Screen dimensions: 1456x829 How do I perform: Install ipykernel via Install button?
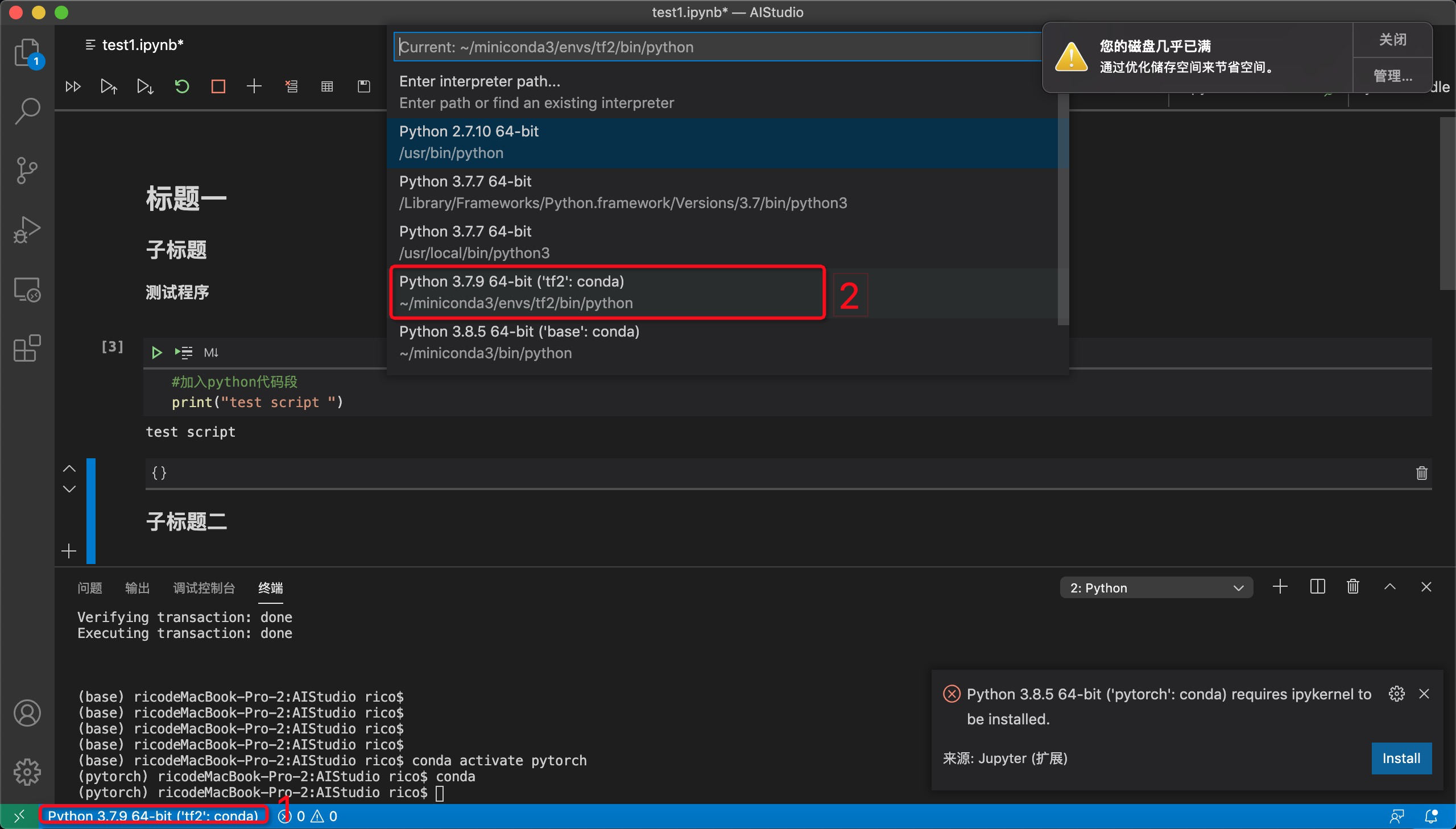coord(1401,758)
